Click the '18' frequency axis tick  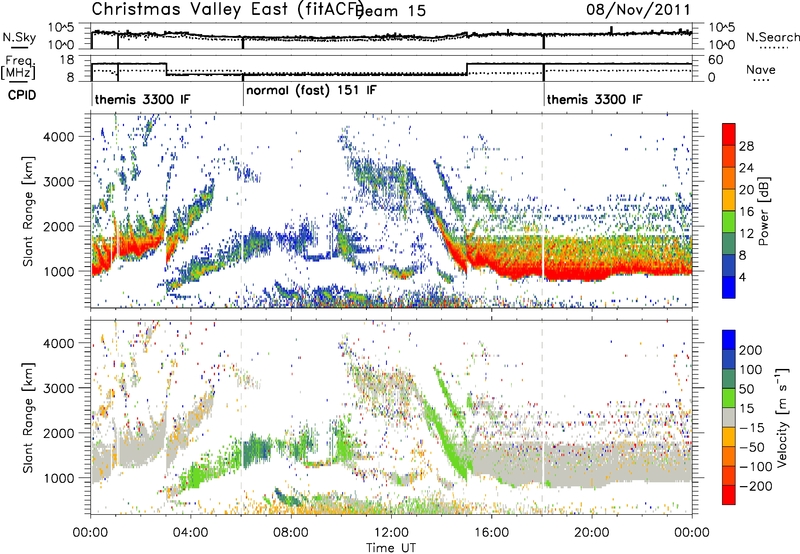point(66,60)
